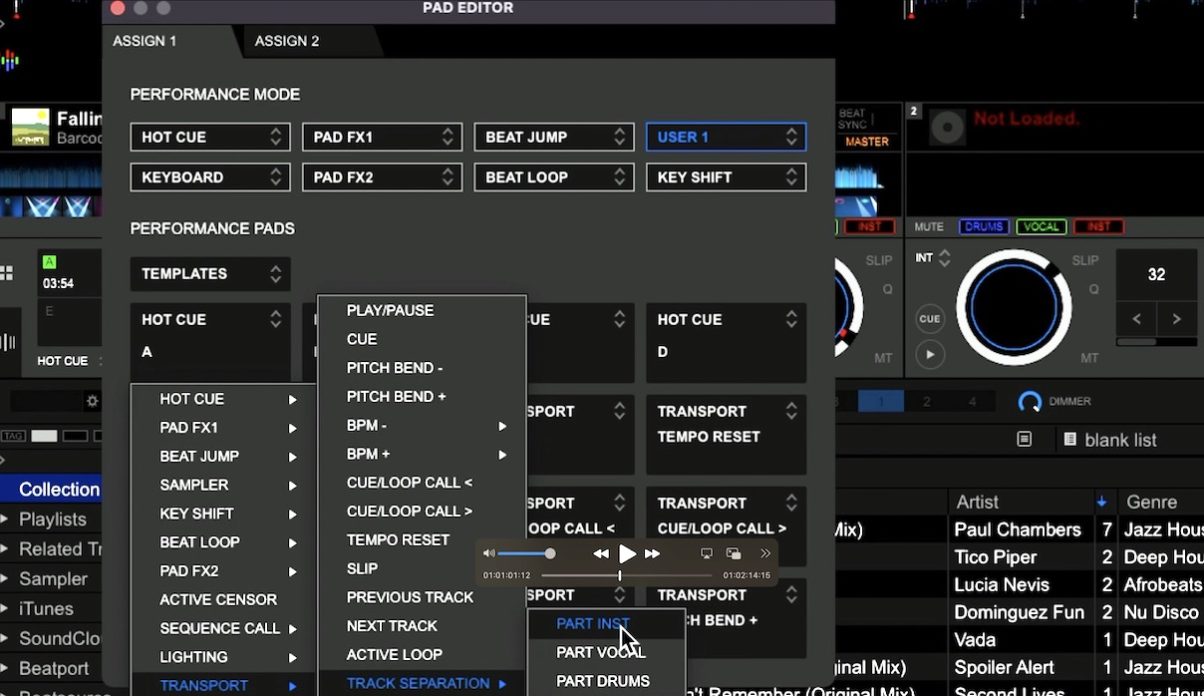Viewport: 1204px width, 696px height.
Task: Click the picture-in-picture icon in floating player
Action: [x=736, y=552]
